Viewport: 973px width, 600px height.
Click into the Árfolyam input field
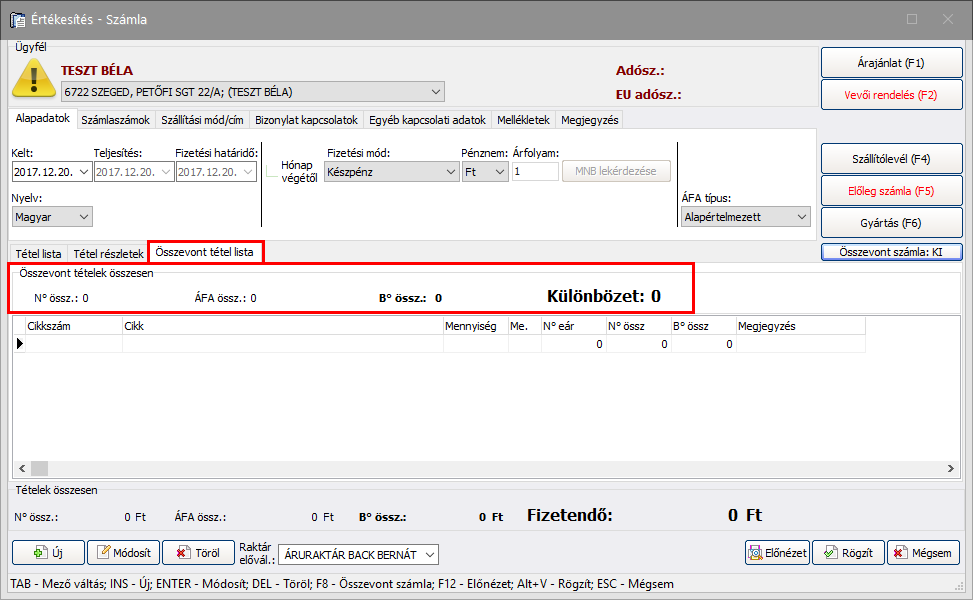[x=535, y=171]
